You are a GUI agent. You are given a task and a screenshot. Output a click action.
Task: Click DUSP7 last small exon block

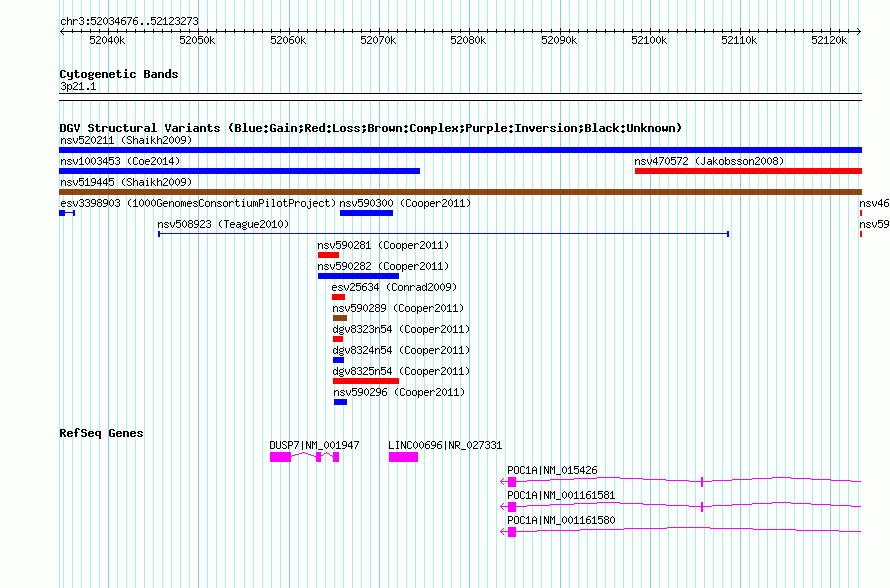coord(336,457)
